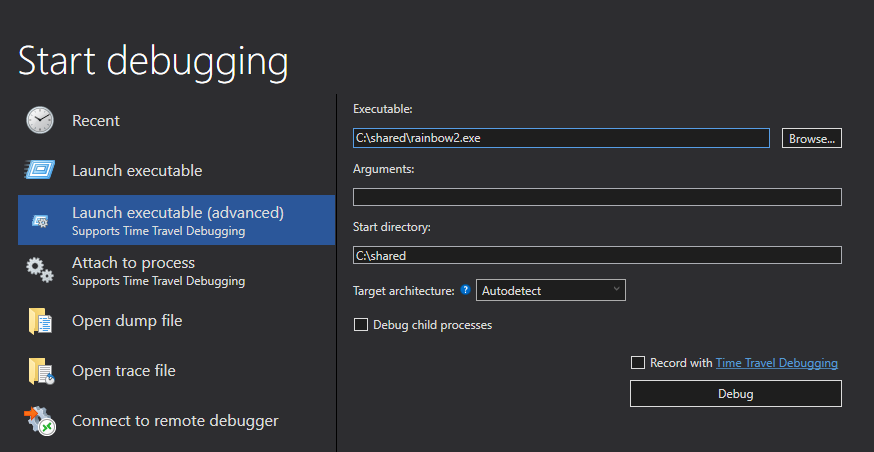
Task: Choose Open trace file
Action: point(176,371)
